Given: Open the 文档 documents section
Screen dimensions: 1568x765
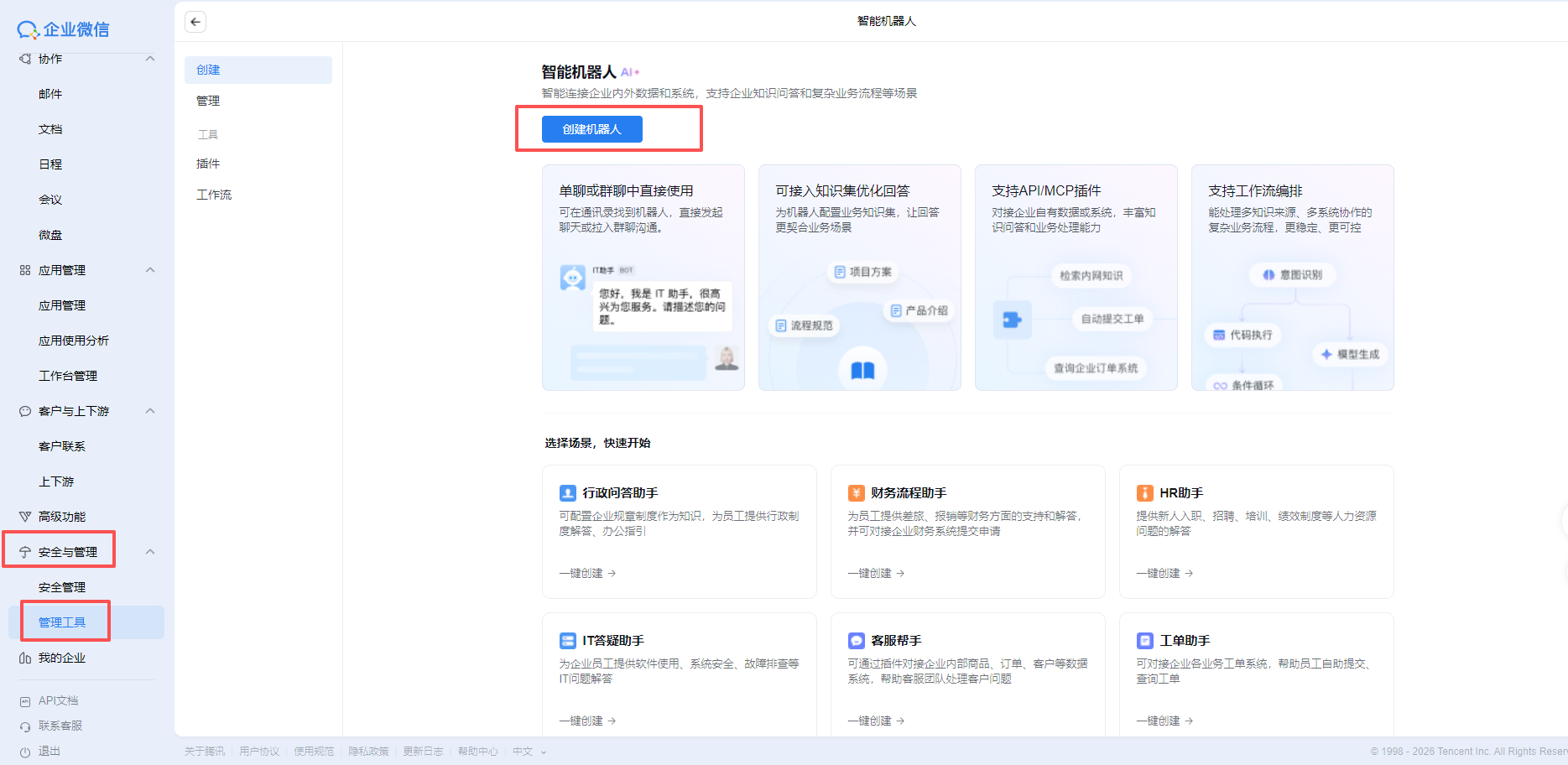Looking at the screenshot, I should pyautogui.click(x=50, y=128).
